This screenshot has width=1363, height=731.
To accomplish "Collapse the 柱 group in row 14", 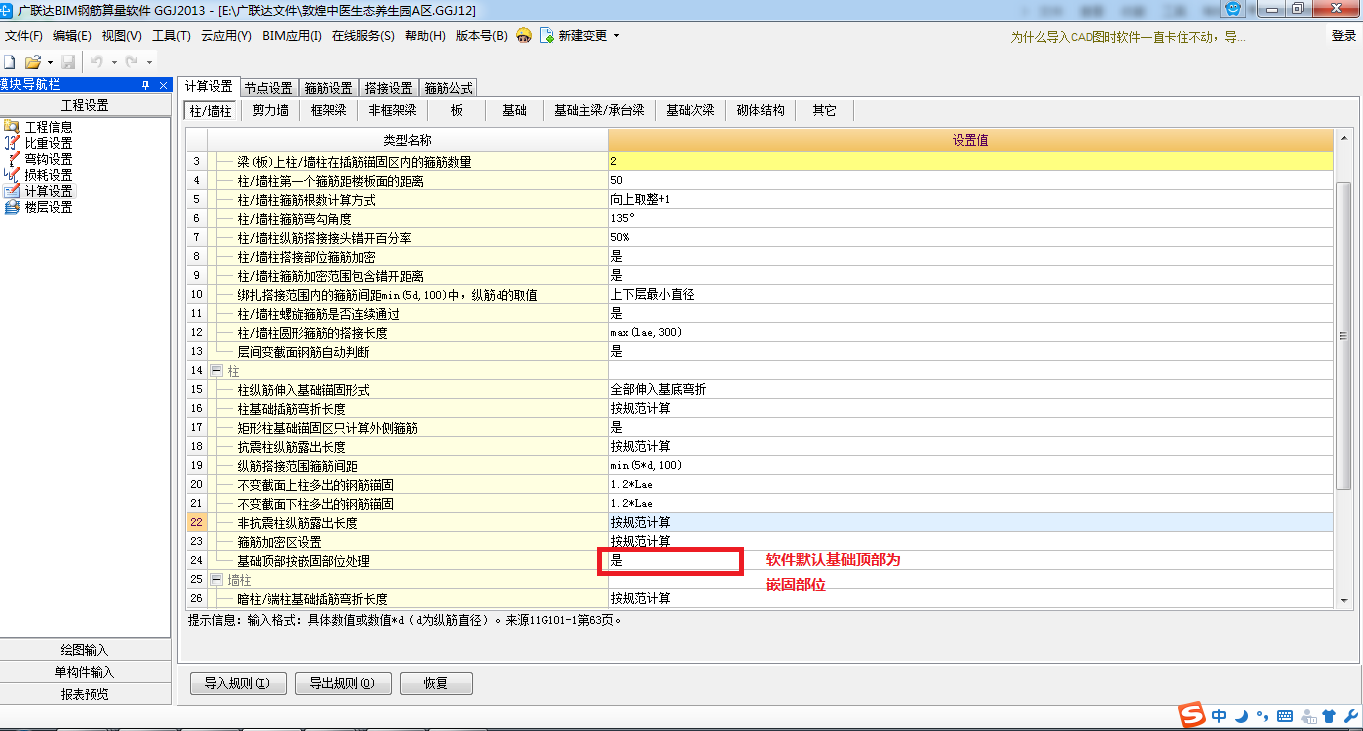I will point(217,370).
